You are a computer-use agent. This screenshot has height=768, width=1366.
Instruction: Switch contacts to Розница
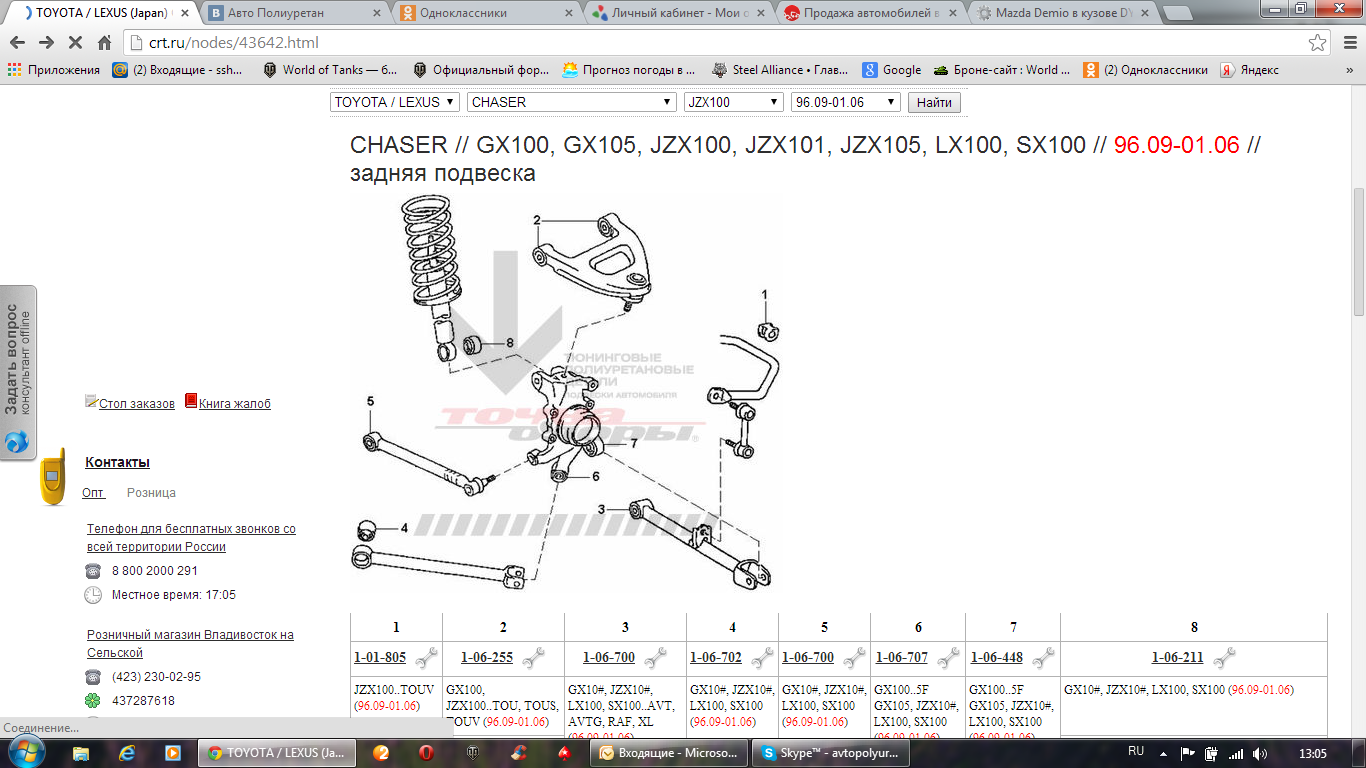coord(151,493)
